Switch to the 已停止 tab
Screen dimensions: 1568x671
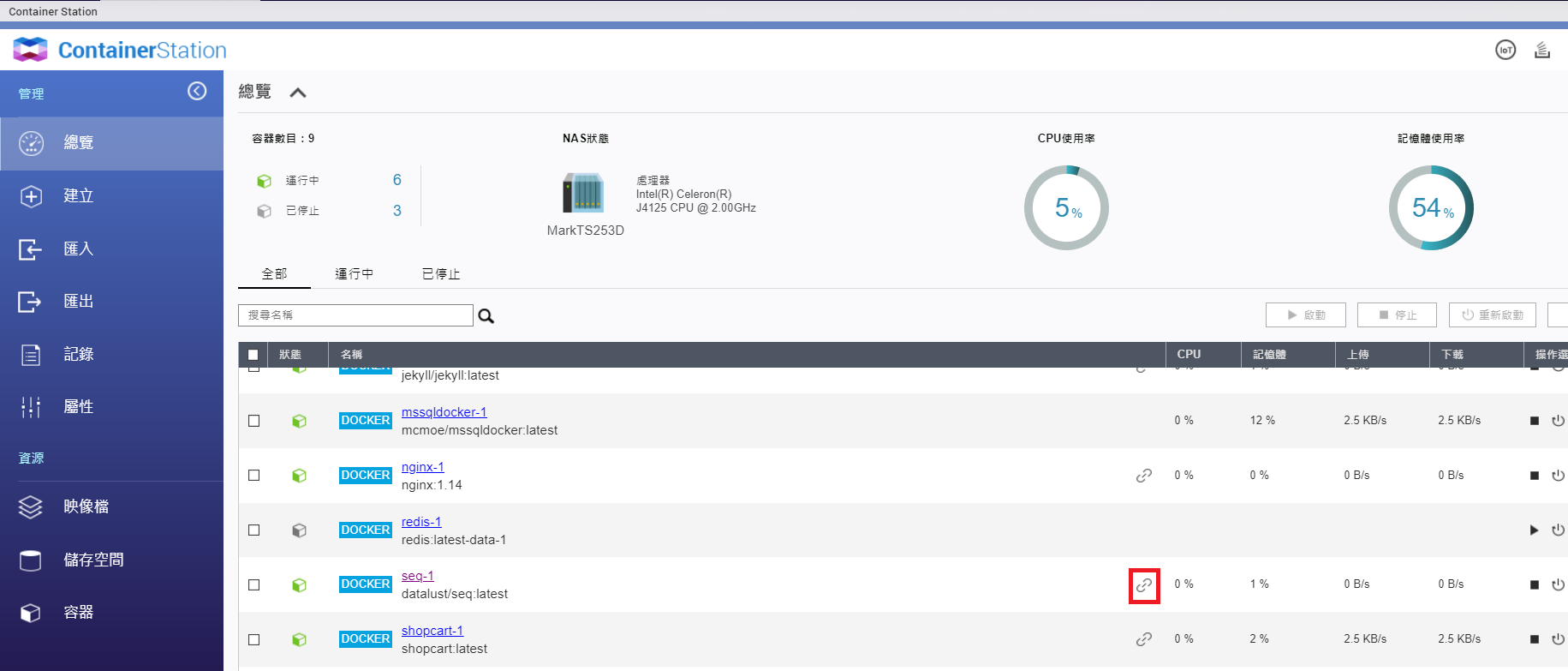pyautogui.click(x=441, y=274)
